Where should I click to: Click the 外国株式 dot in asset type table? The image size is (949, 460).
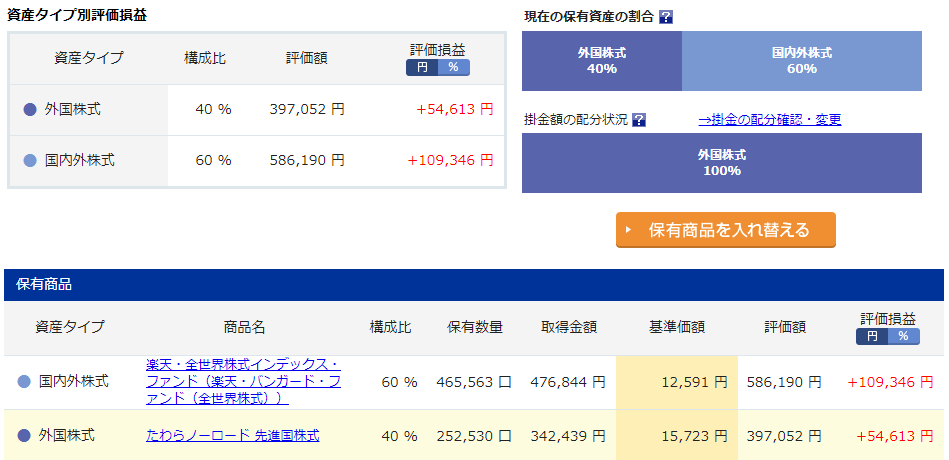point(30,110)
